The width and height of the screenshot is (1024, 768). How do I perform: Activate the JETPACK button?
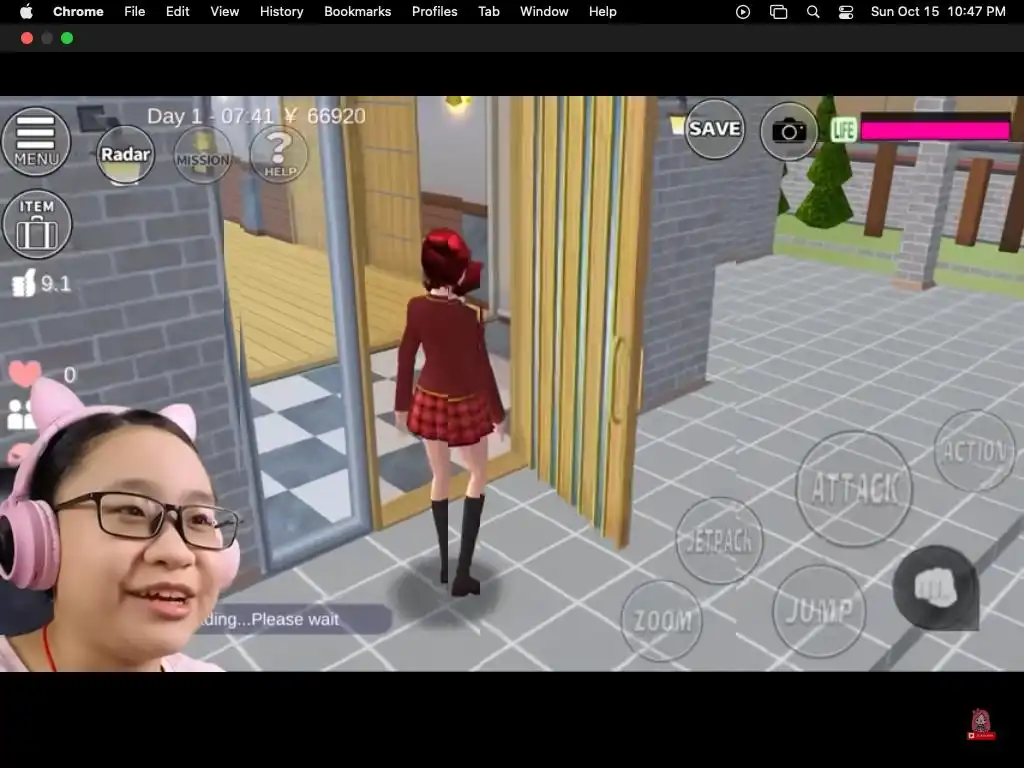[719, 540]
